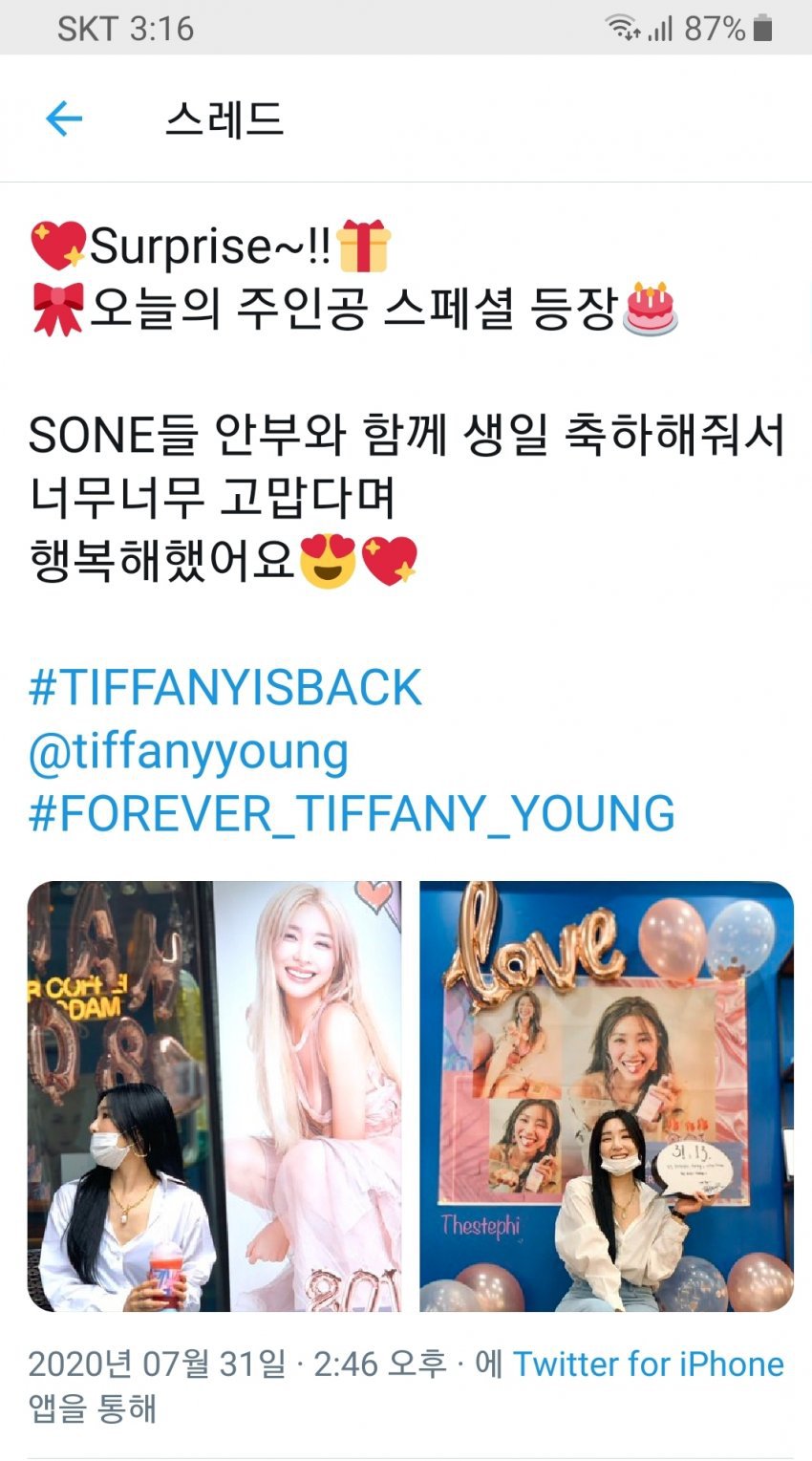This screenshot has width=812, height=1461.
Task: Tap the gift box emoji after Surprise
Action: (x=364, y=246)
